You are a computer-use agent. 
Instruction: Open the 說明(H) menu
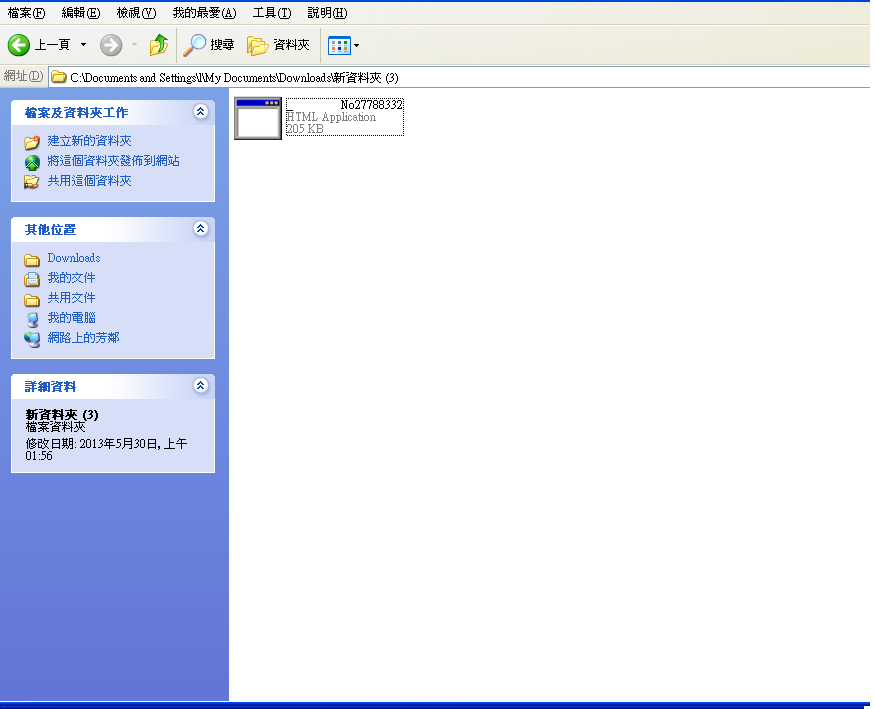(327, 12)
